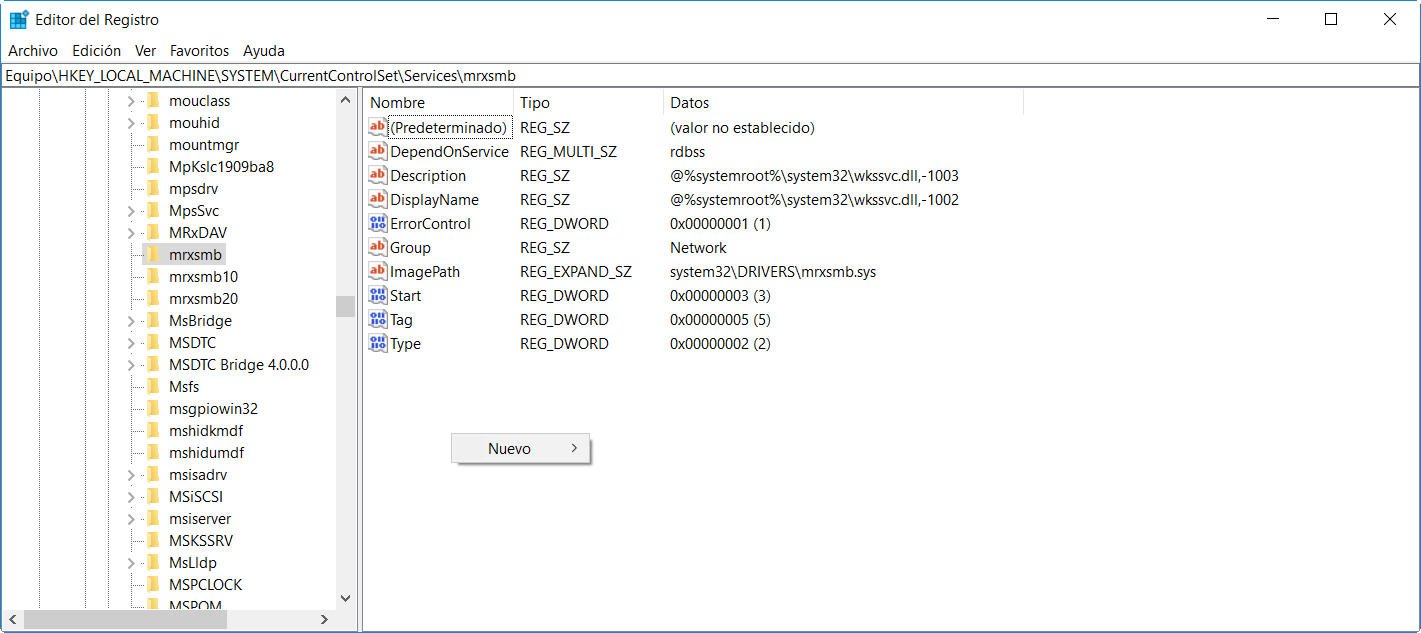Image resolution: width=1421 pixels, height=633 pixels.
Task: Open the Ayuda menu
Action: (x=264, y=51)
